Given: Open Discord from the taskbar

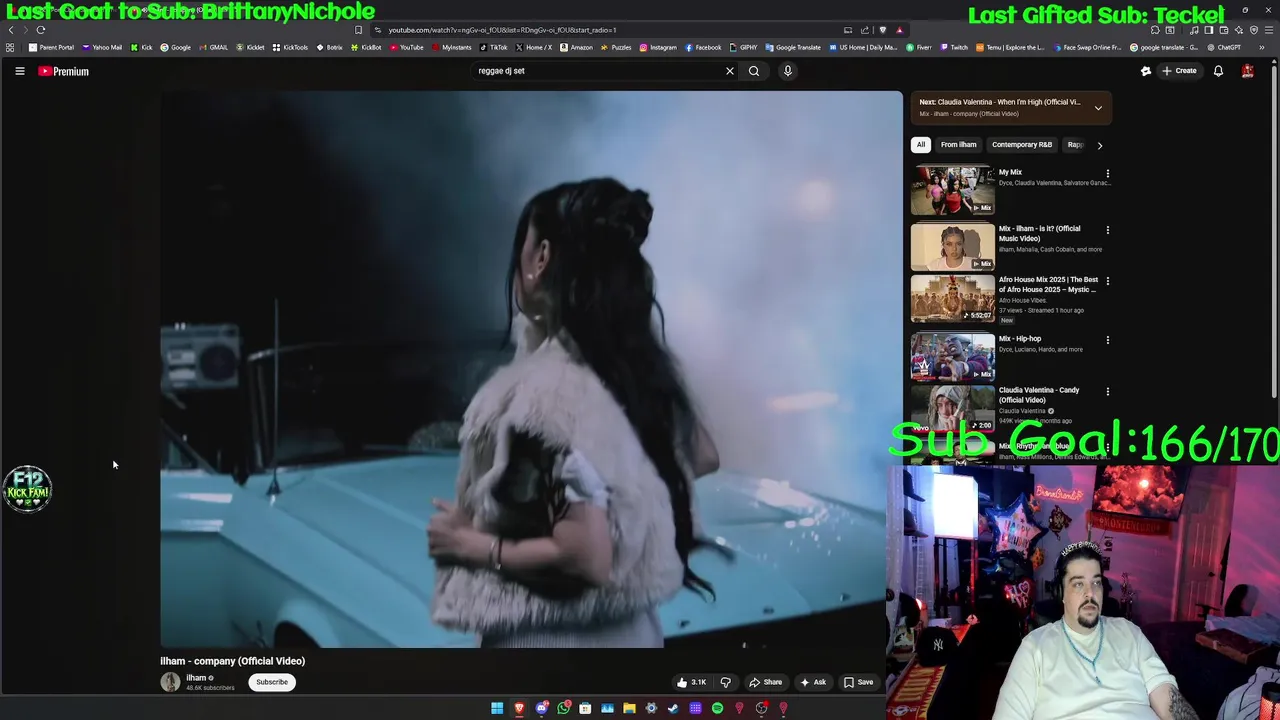Looking at the screenshot, I should (541, 708).
